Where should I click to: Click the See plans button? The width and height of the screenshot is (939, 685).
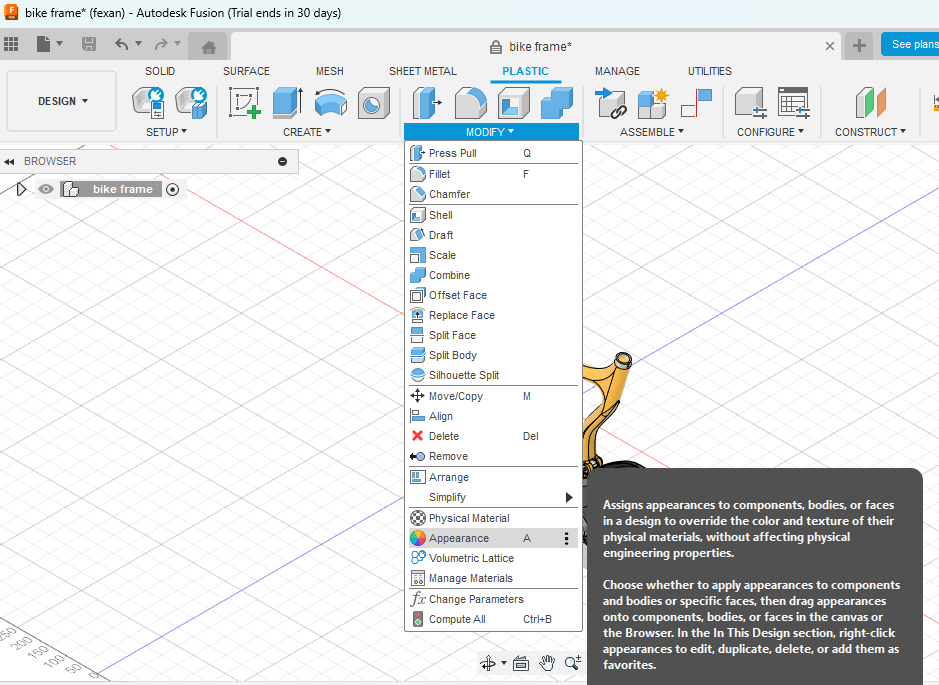tap(910, 44)
